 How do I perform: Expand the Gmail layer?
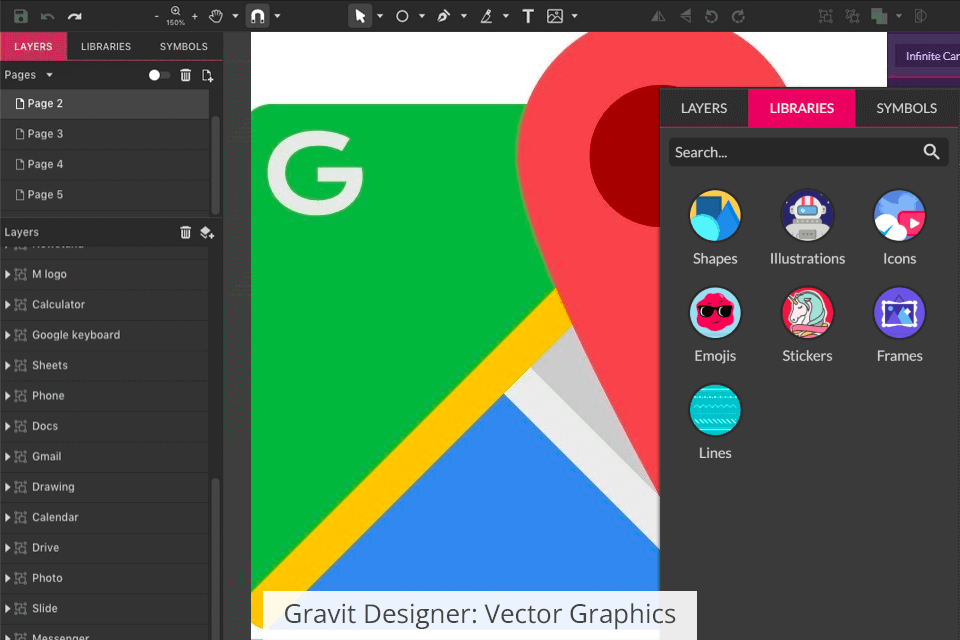pyautogui.click(x=7, y=457)
